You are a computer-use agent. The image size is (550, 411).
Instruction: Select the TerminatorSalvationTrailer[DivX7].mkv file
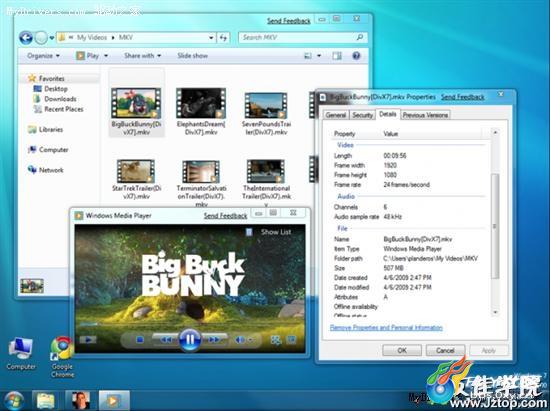201,182
